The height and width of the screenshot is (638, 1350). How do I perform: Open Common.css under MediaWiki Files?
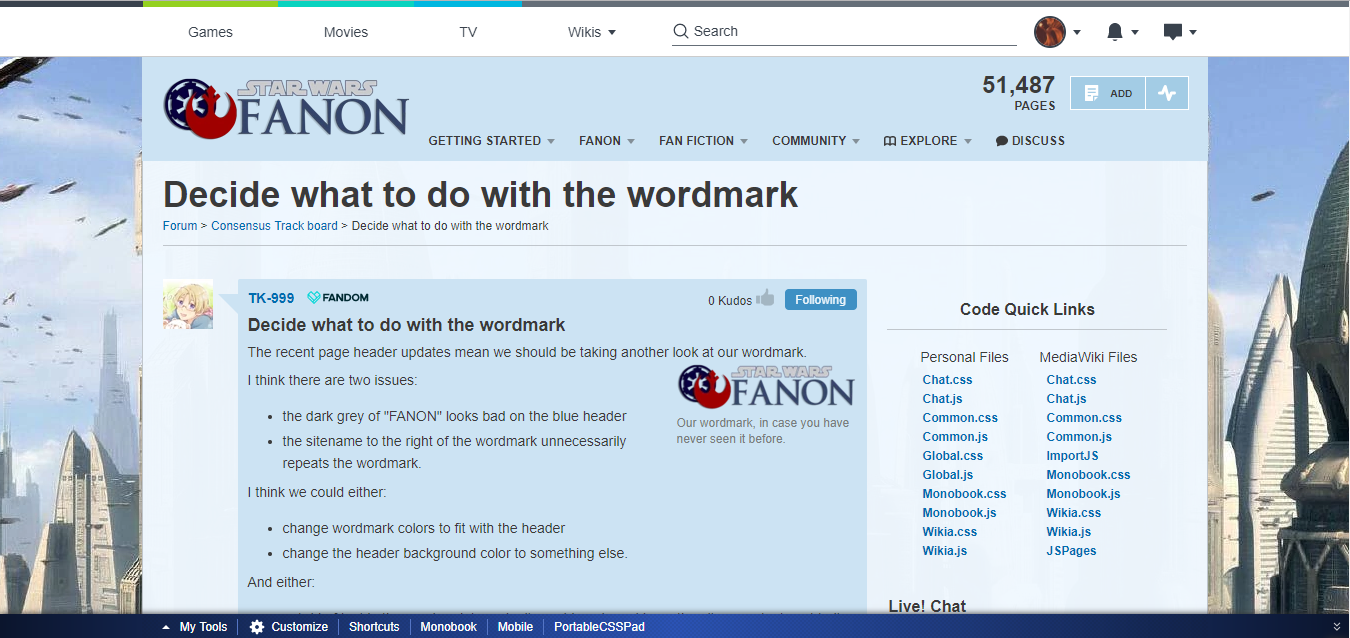1084,418
